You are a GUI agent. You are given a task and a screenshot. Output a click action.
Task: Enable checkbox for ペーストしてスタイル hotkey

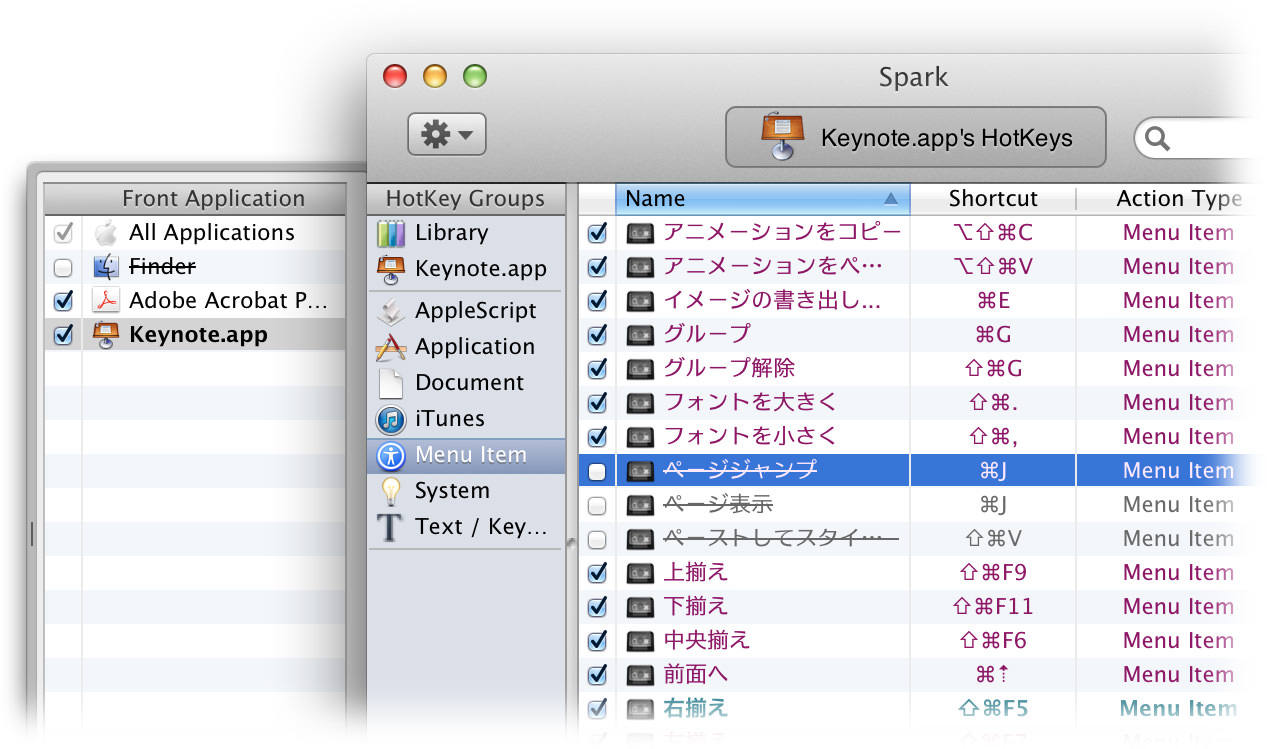pyautogui.click(x=597, y=539)
